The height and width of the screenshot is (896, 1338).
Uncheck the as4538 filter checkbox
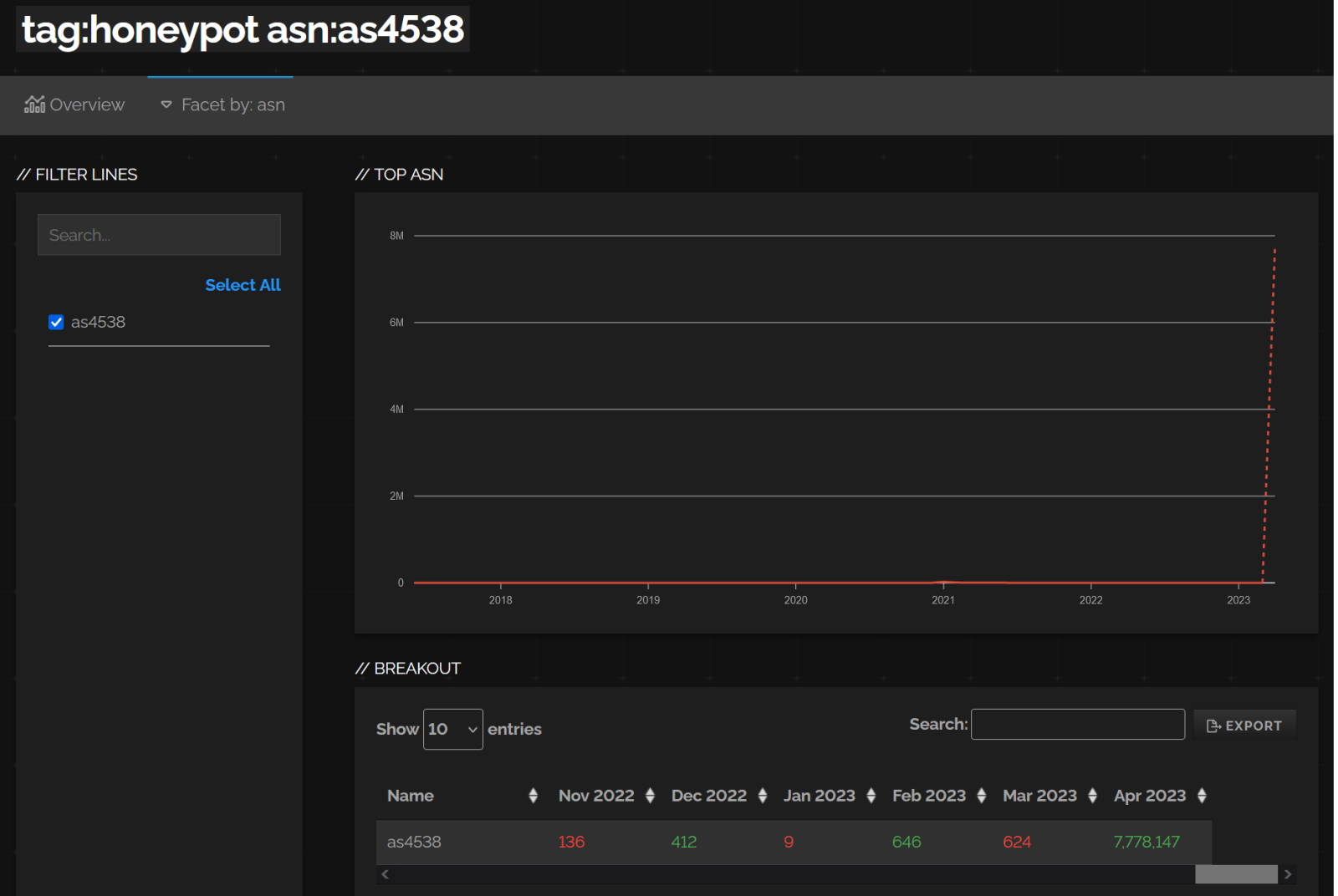point(56,323)
